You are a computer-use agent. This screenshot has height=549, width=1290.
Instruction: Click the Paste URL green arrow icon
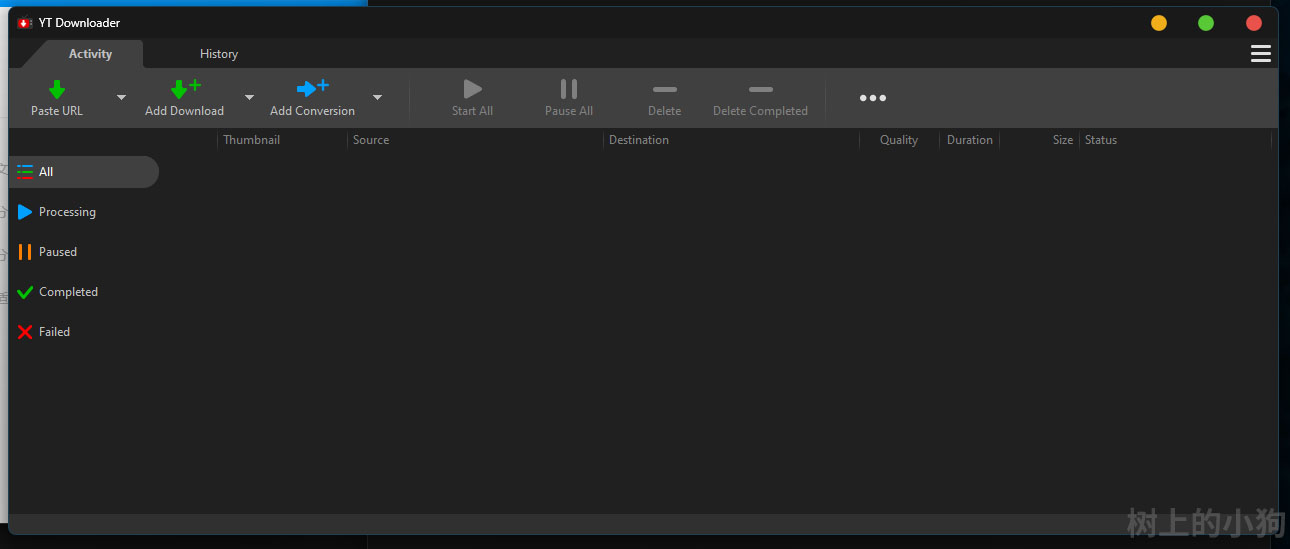[57, 89]
